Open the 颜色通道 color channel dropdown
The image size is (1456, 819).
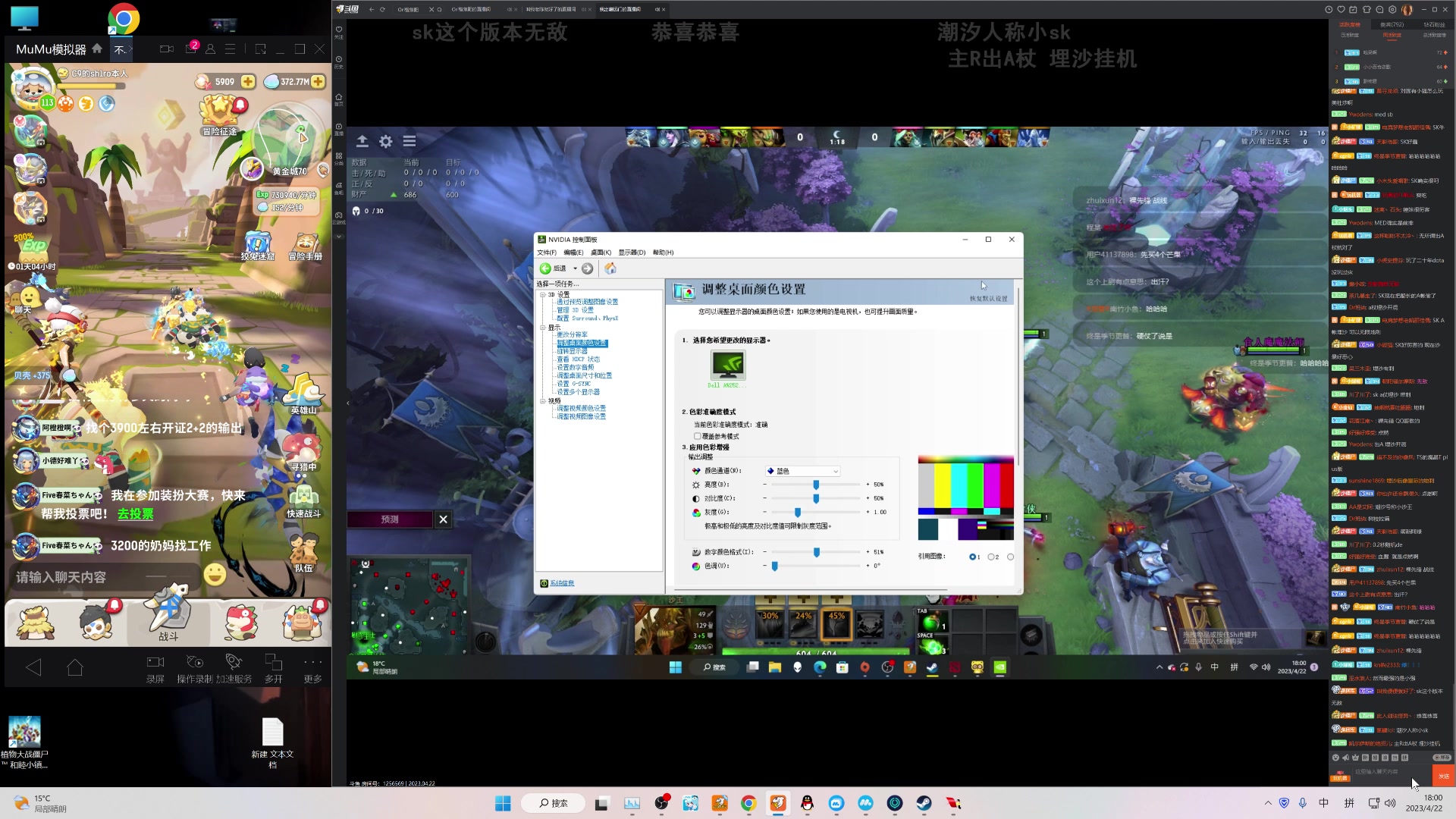803,471
